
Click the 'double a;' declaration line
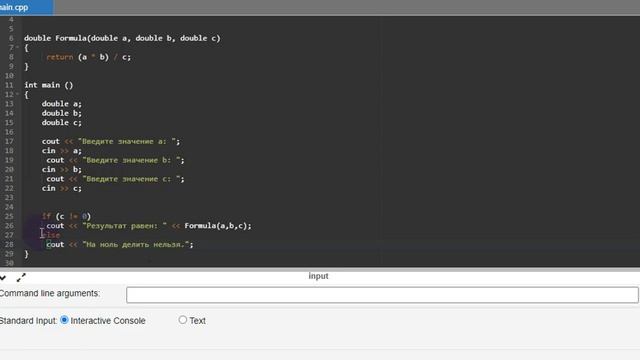[62, 104]
